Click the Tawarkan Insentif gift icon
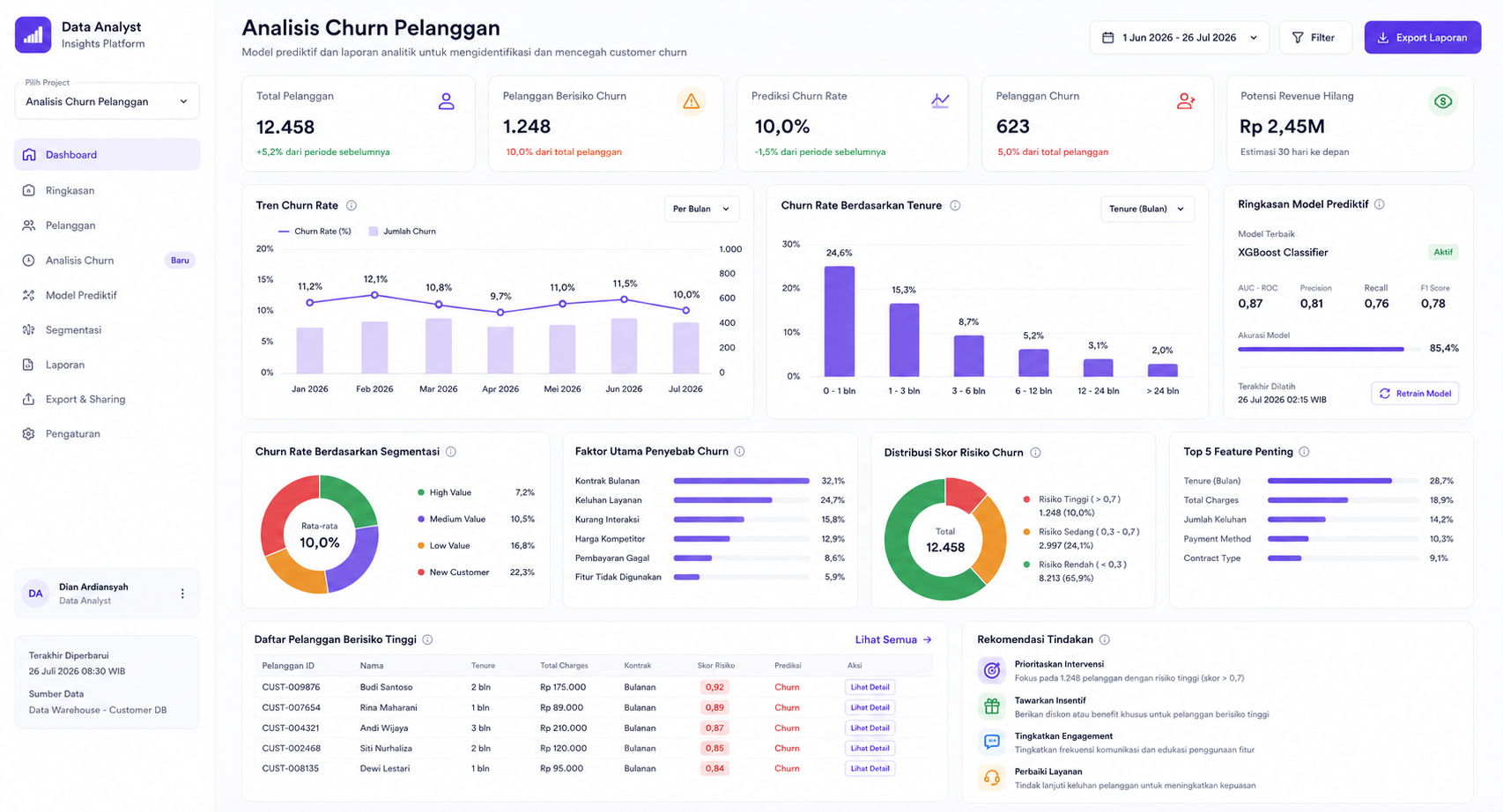1503x812 pixels. 992,706
